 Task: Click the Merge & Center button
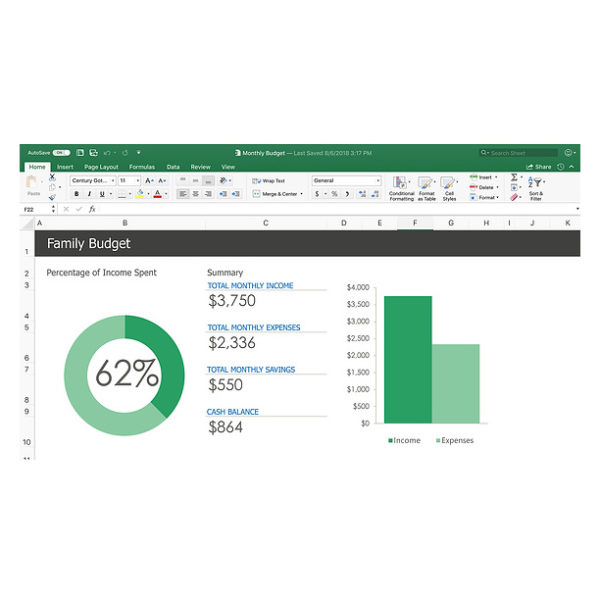276,194
